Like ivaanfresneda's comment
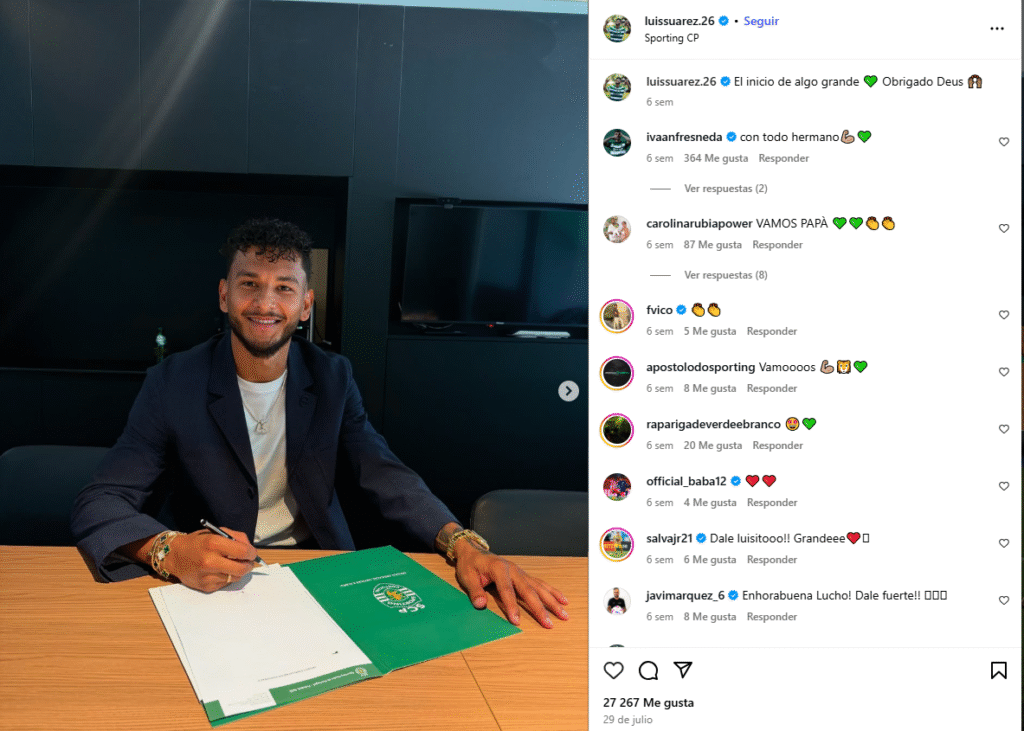1024x731 pixels. point(1004,142)
